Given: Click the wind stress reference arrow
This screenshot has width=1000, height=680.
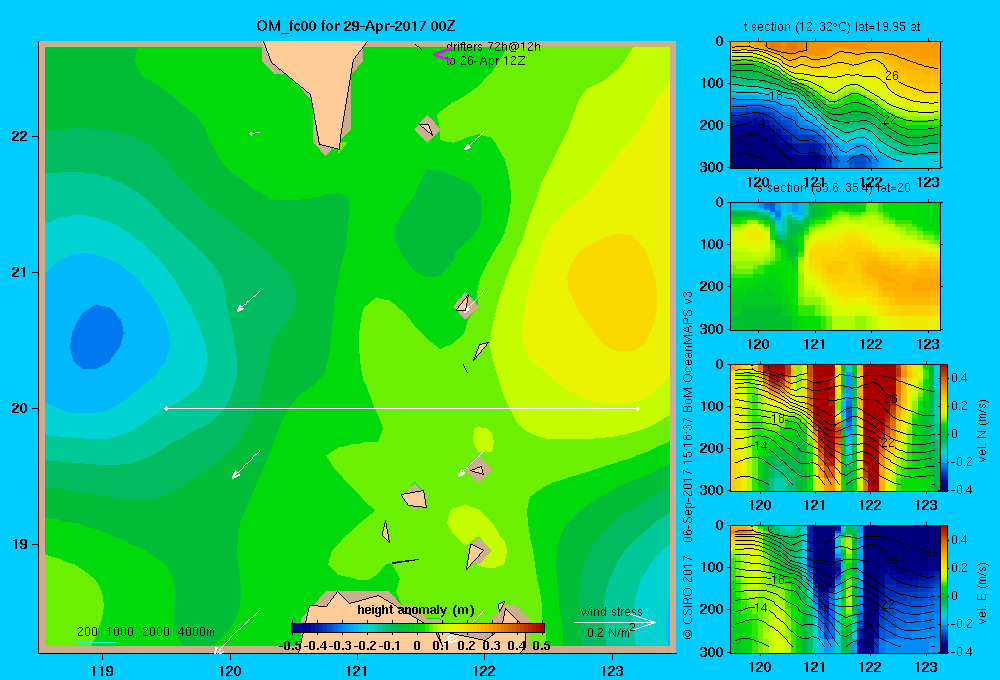Looking at the screenshot, I should [614, 622].
